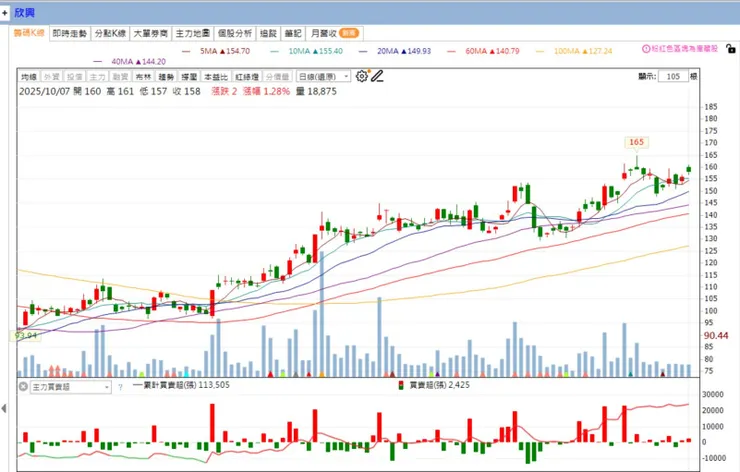Click the 粉紅色區塊 pink note text

(685, 49)
